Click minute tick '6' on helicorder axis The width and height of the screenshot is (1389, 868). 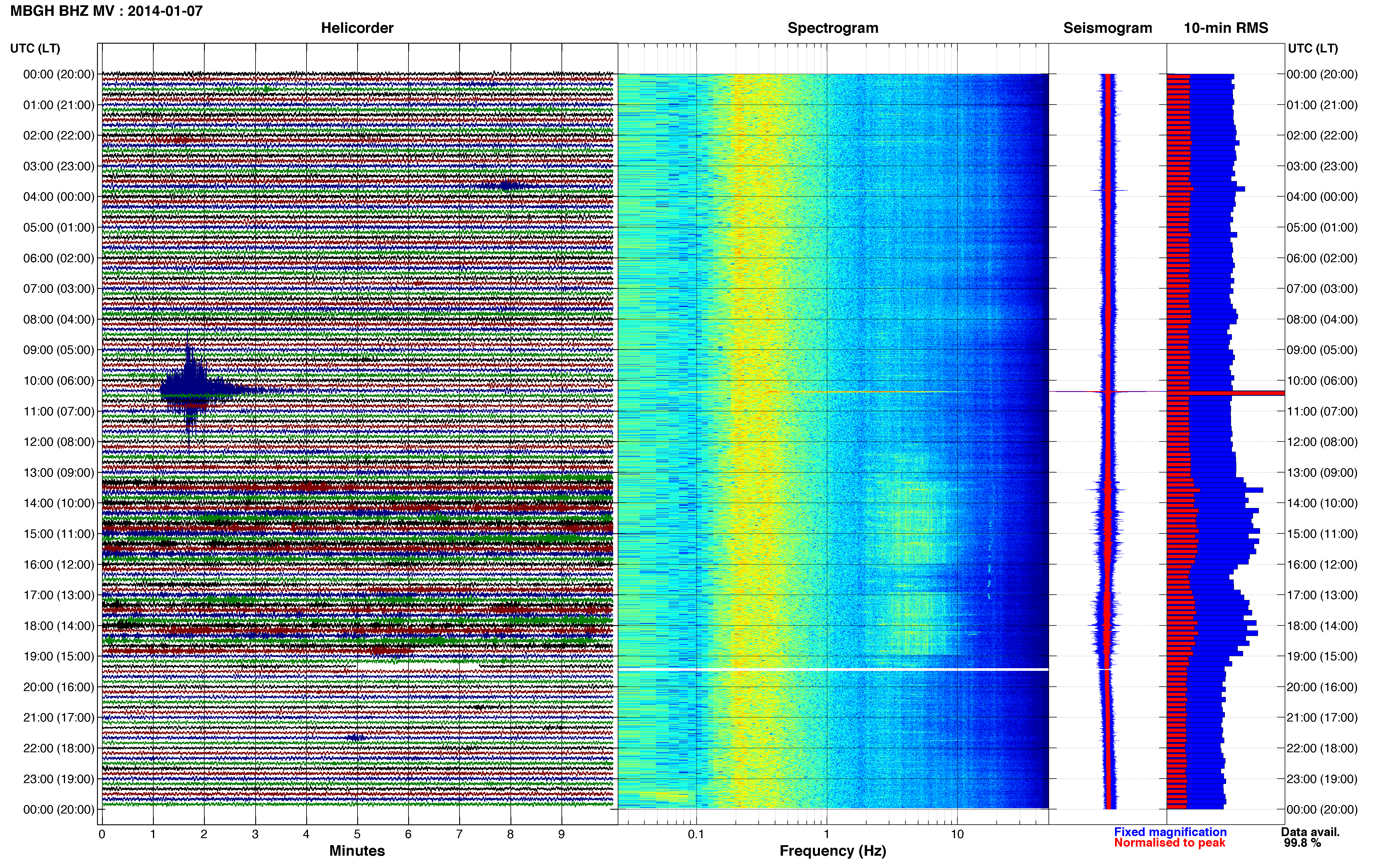(x=408, y=834)
